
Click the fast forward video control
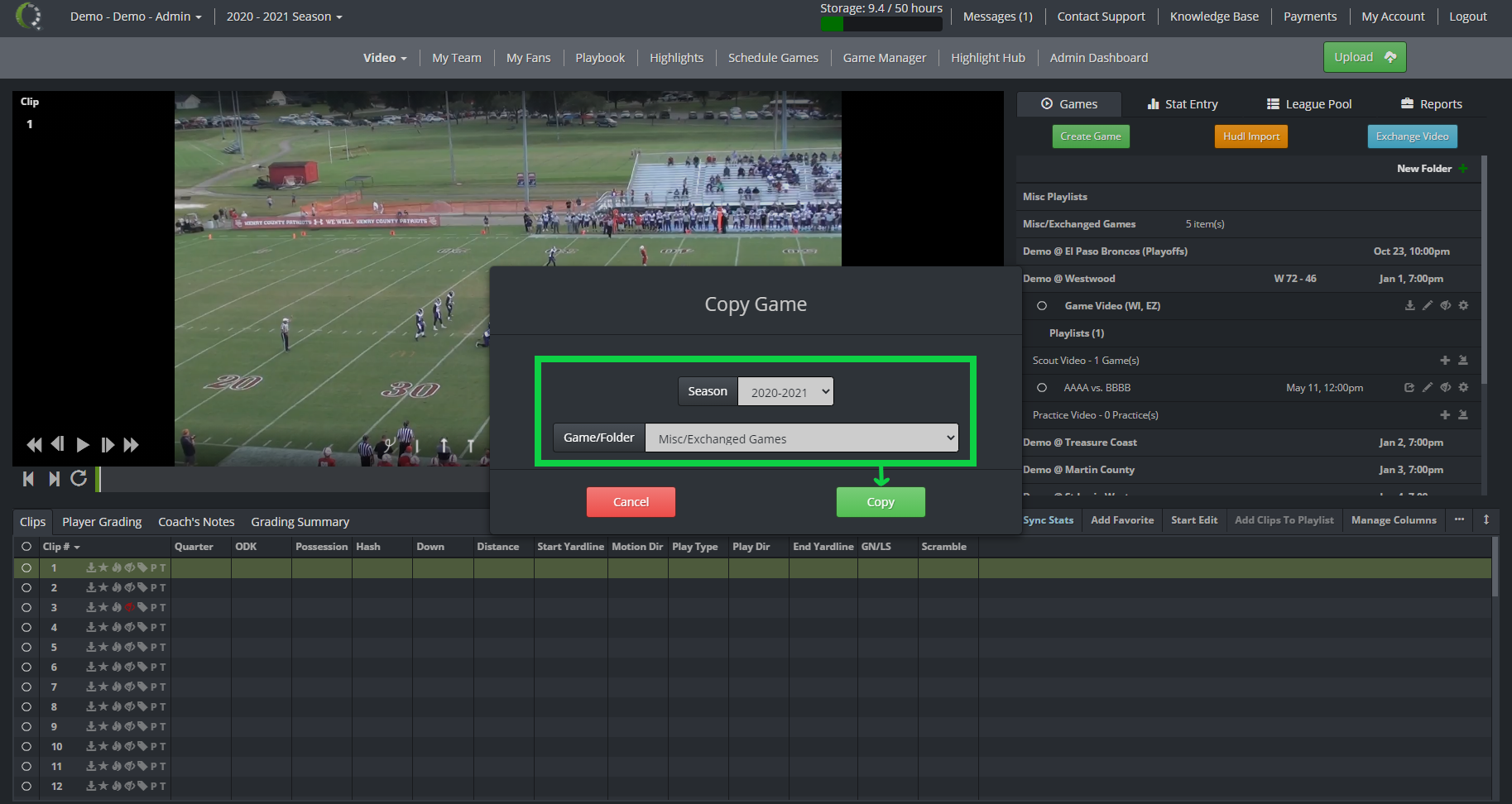click(132, 445)
